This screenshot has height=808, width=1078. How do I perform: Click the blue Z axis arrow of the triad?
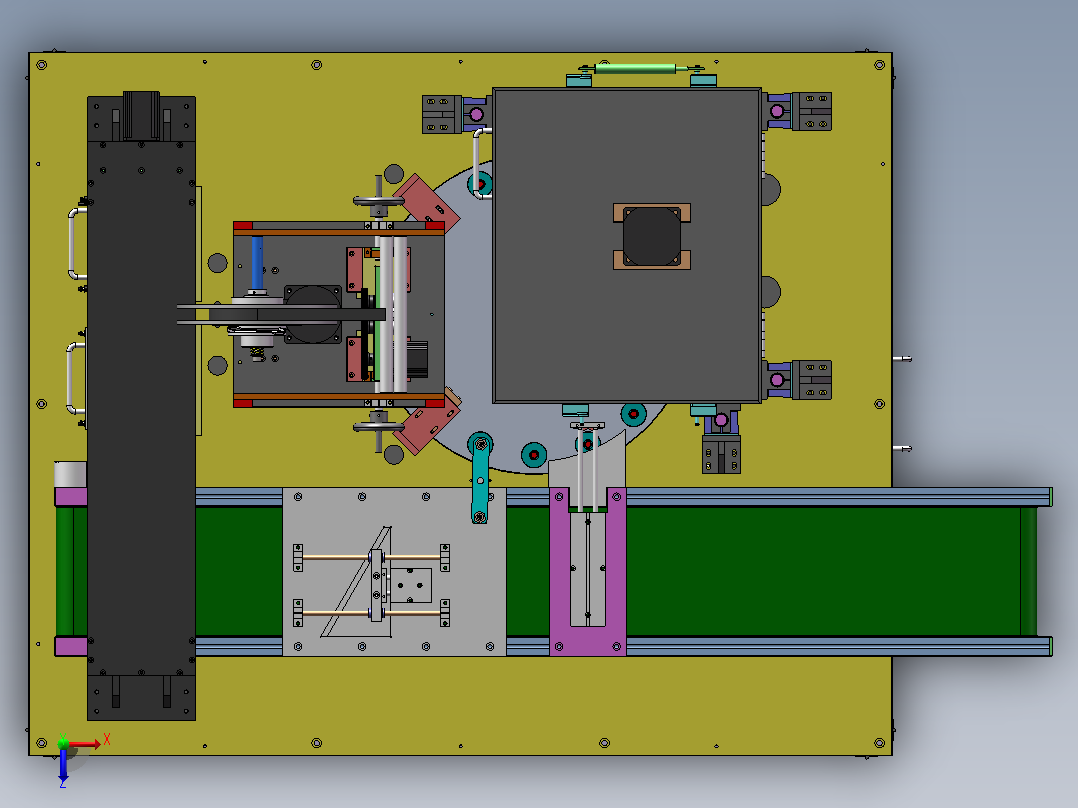pos(63,763)
